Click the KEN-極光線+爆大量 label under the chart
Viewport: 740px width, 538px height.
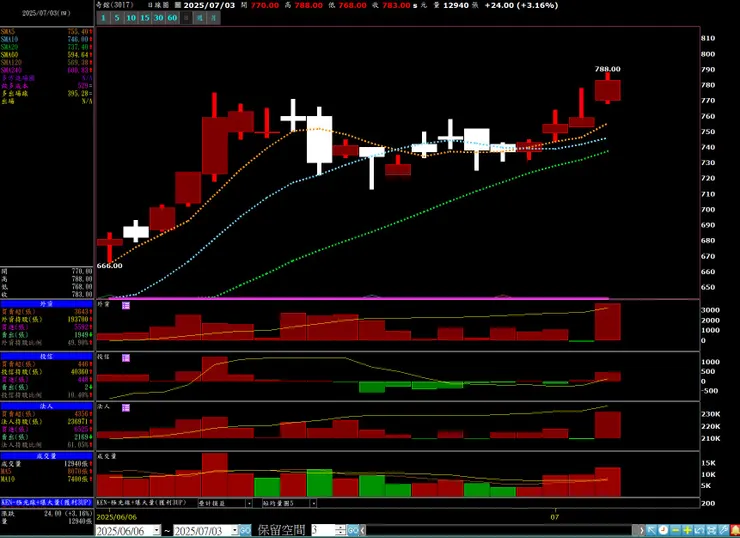pos(142,503)
